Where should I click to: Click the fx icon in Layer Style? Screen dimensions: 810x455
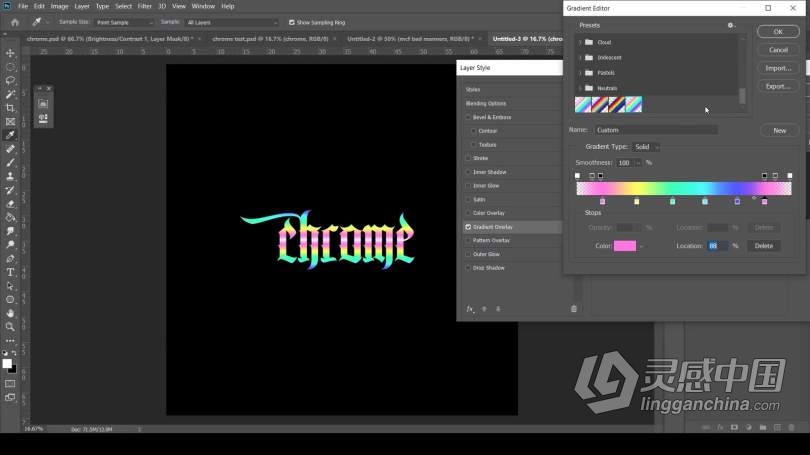469,309
